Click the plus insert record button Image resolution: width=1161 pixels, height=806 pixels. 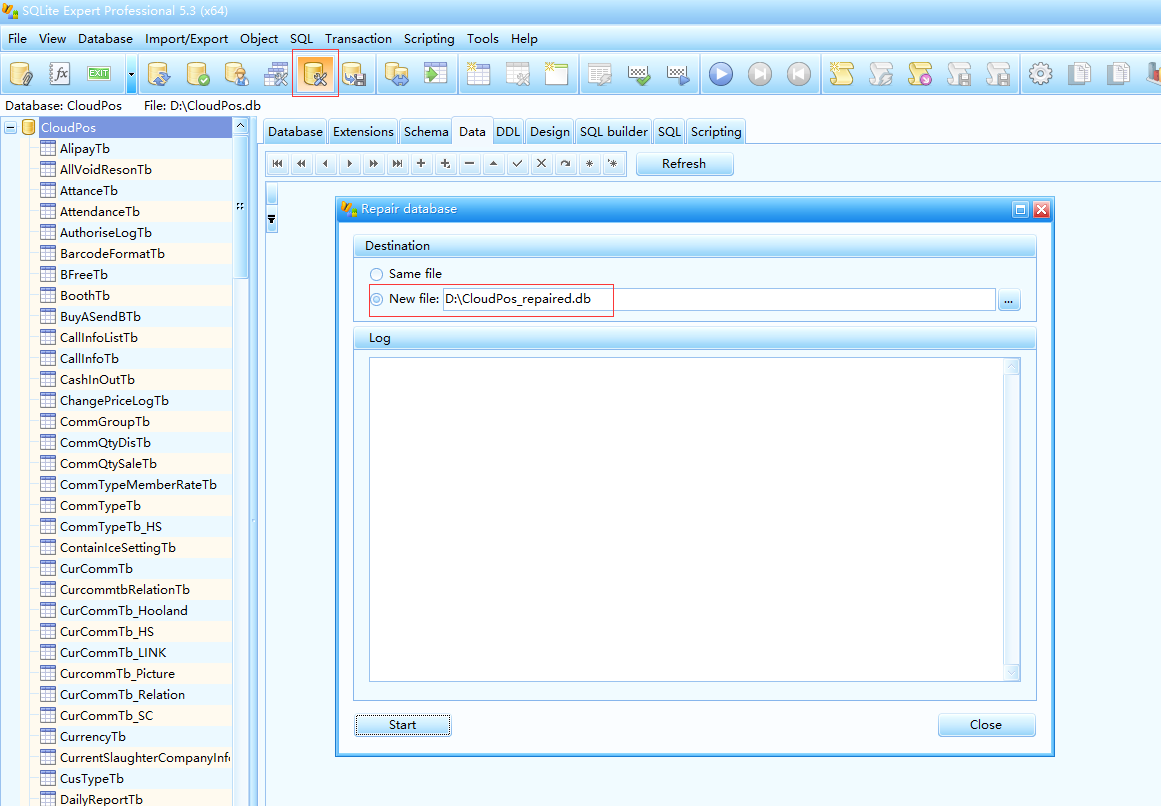(421, 164)
